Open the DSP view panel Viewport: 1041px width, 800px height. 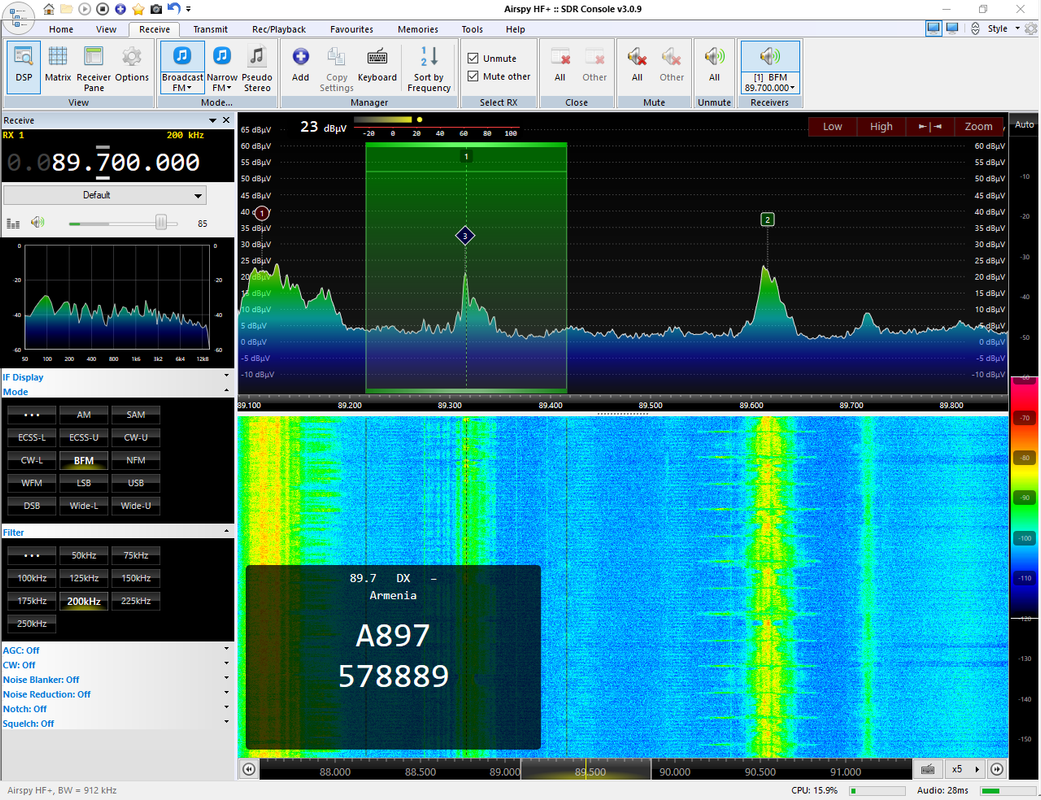[x=24, y=66]
